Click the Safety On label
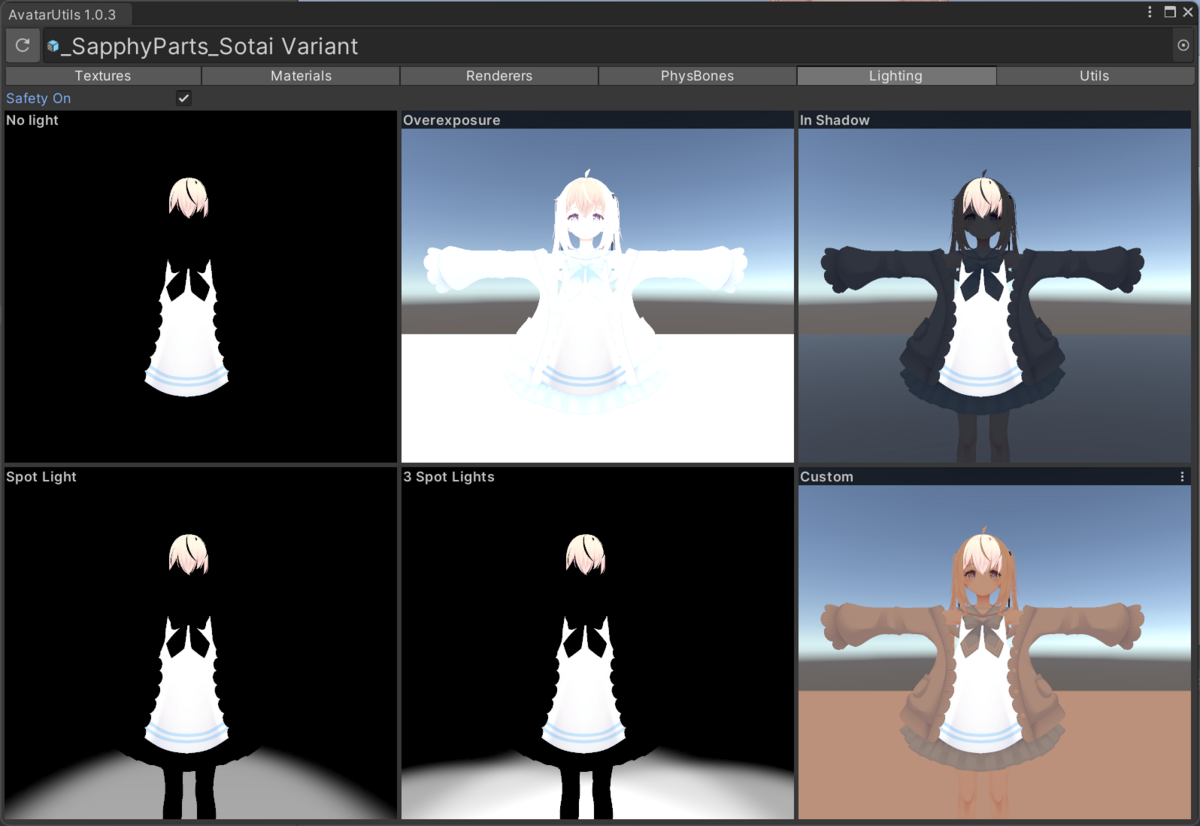 [x=39, y=98]
